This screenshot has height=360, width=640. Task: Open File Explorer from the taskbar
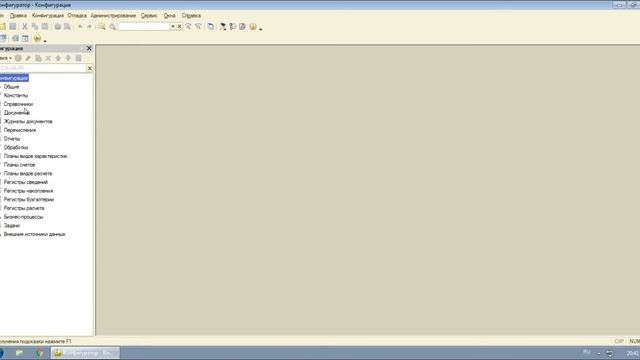[x=20, y=353]
